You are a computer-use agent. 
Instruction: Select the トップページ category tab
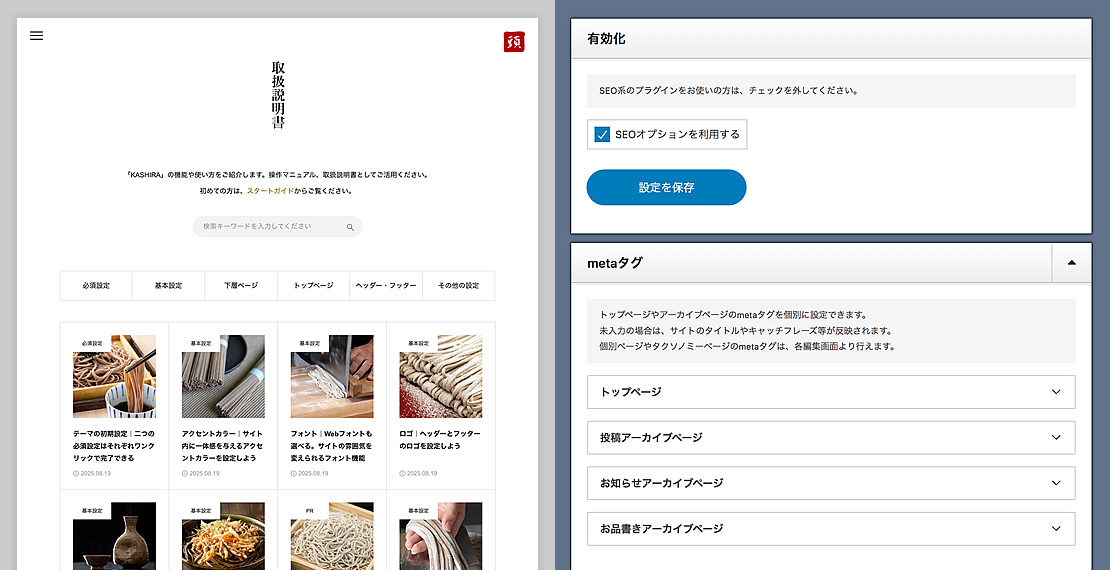[x=314, y=285]
